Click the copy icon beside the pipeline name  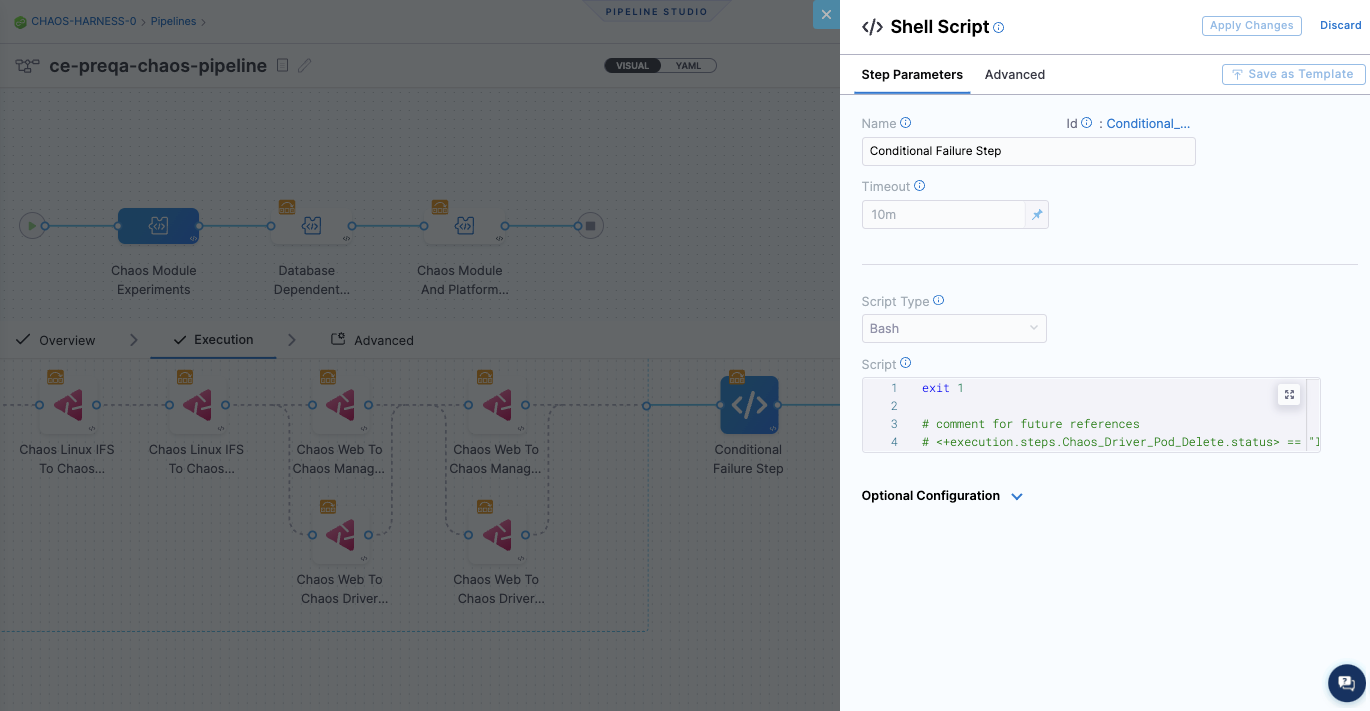coord(282,65)
